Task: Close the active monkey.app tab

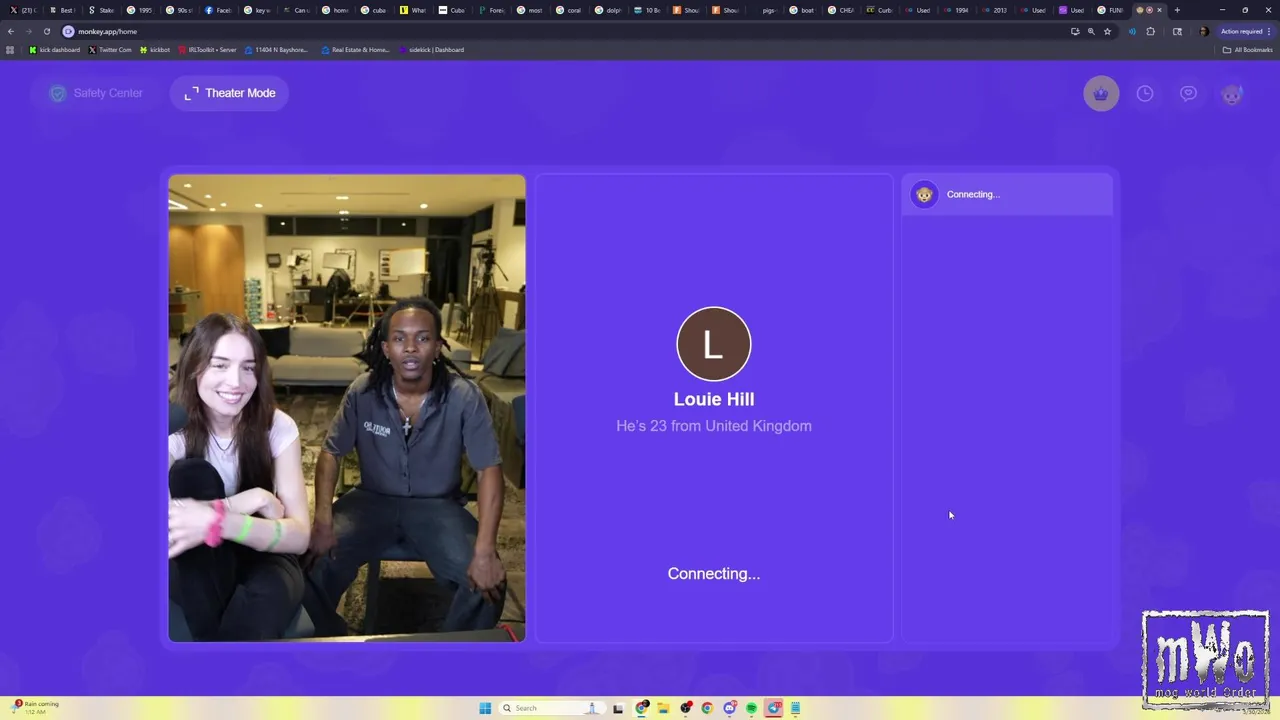Action: coord(1159,10)
